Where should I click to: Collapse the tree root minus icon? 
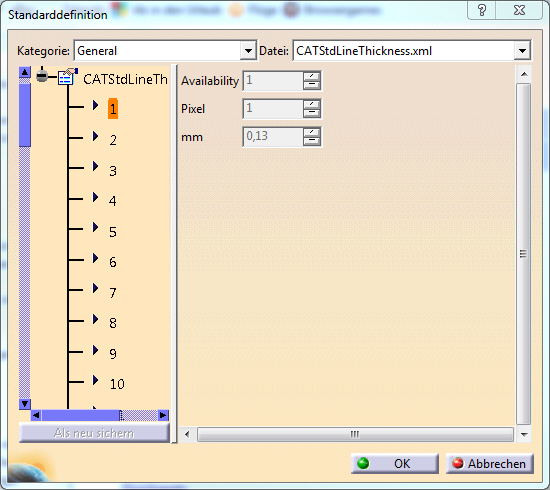click(42, 76)
